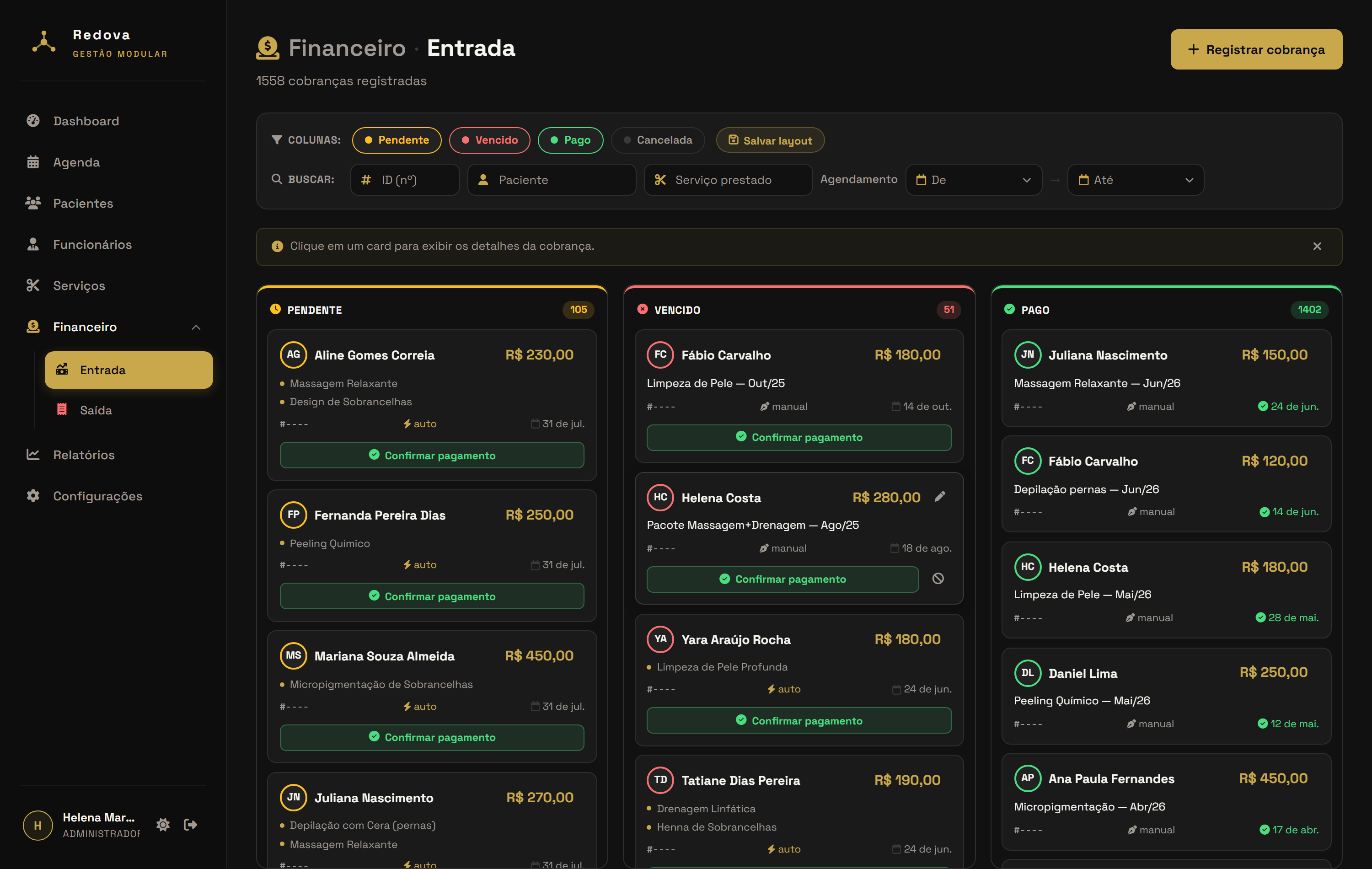Confirm payment for Fábio Carvalho vencido card

click(x=799, y=437)
